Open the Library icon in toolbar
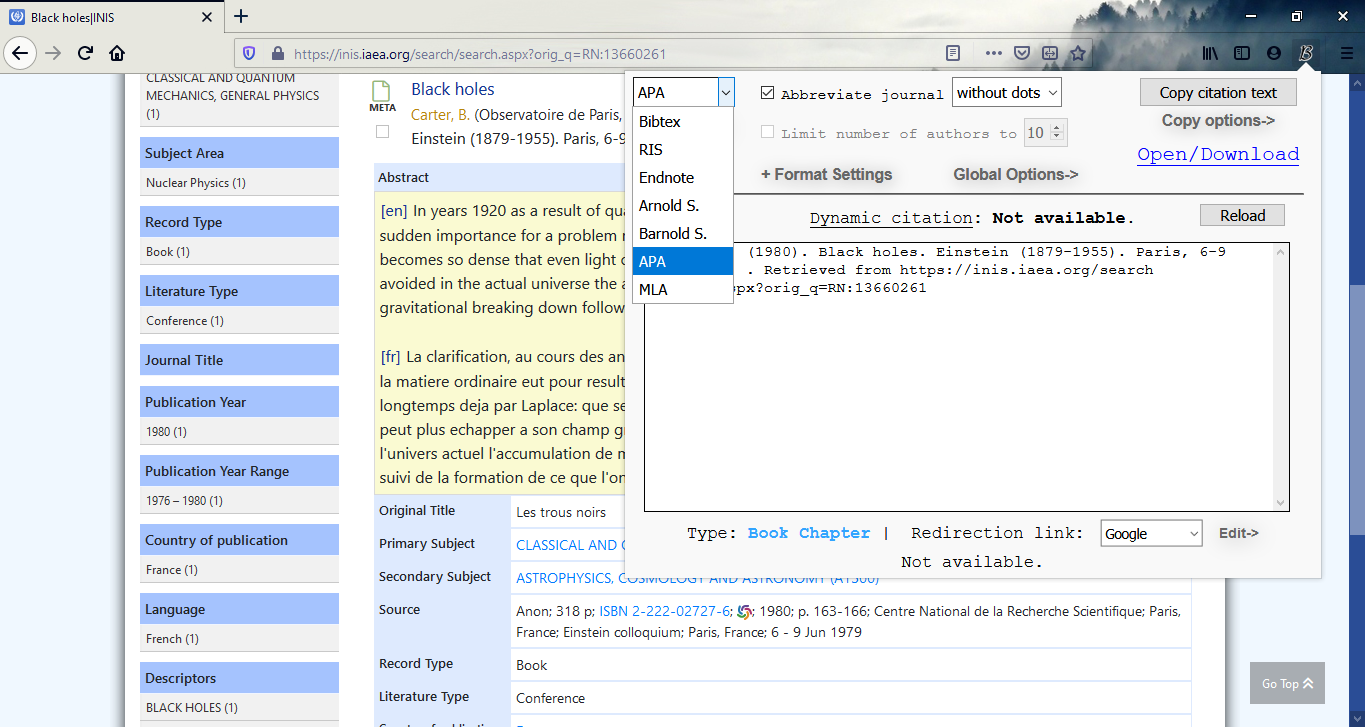Viewport: 1365px width, 727px height. [1211, 53]
